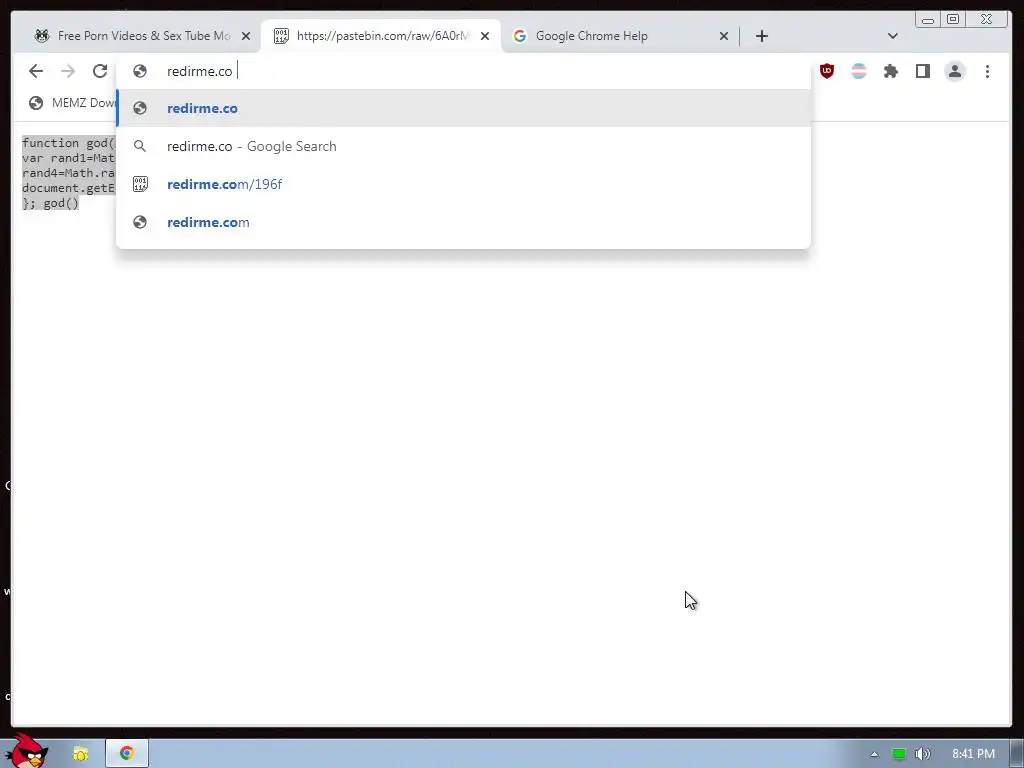Expand the tab search dropdown
1024x768 pixels.
pyautogui.click(x=893, y=36)
